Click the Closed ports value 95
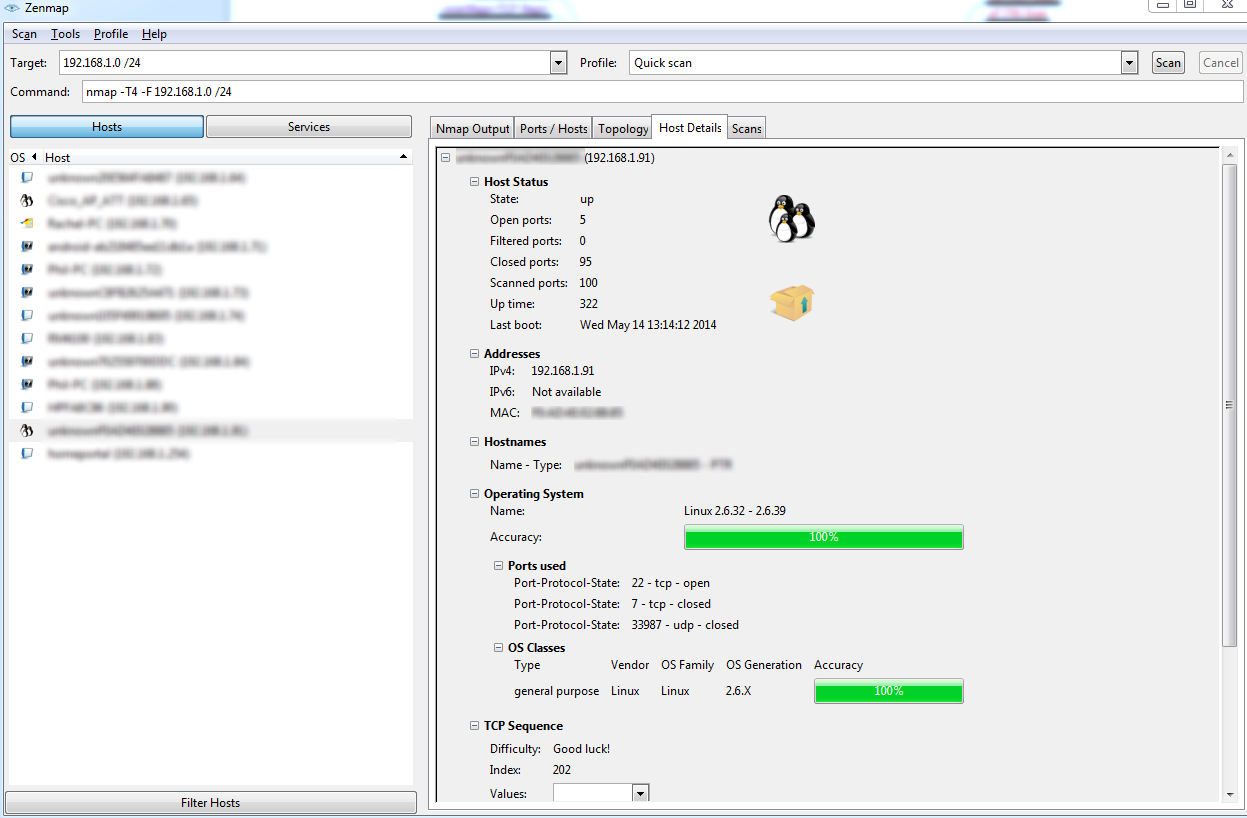The height and width of the screenshot is (818, 1247). (x=586, y=262)
